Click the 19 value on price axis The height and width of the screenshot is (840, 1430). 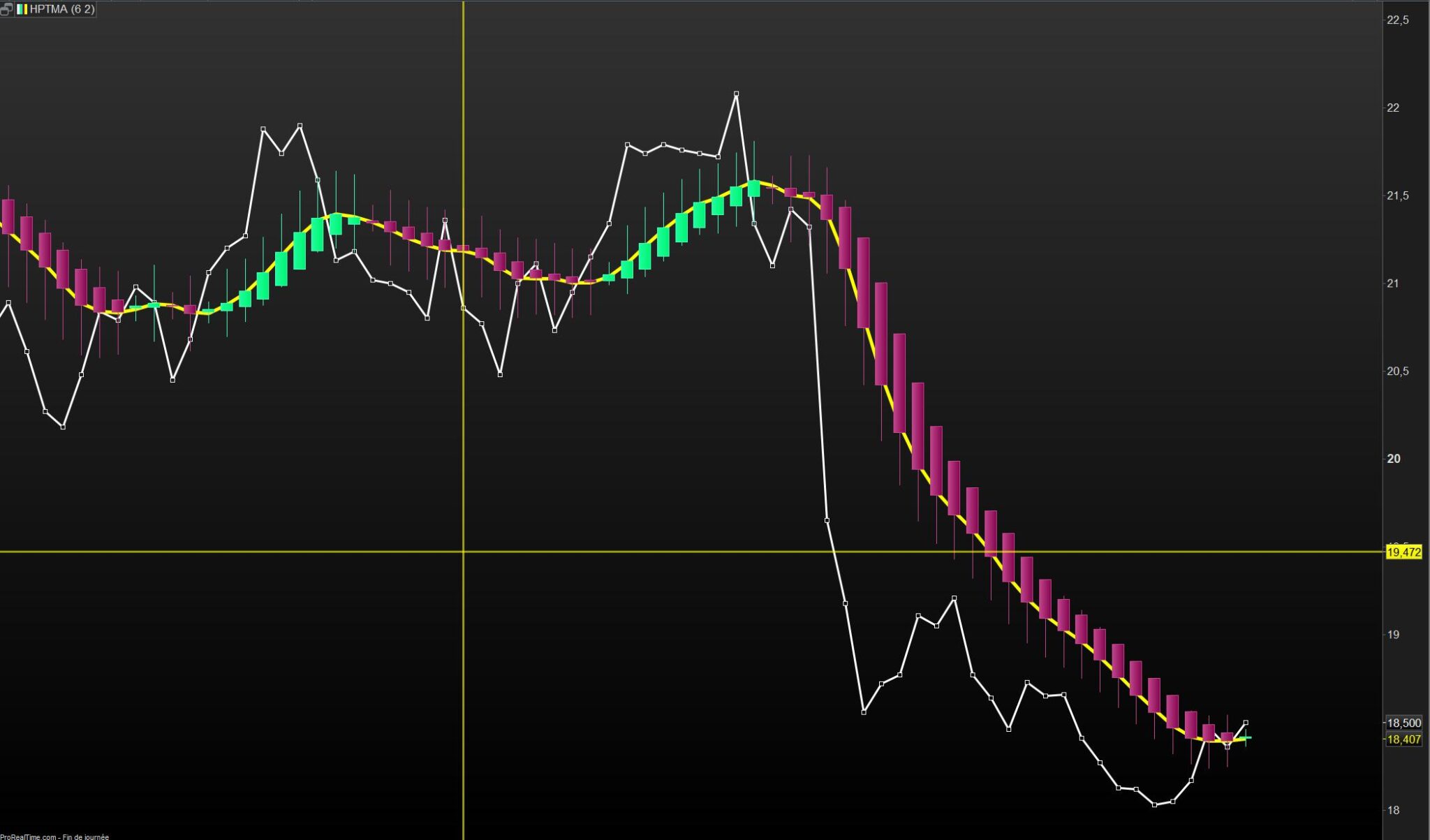coord(1393,635)
